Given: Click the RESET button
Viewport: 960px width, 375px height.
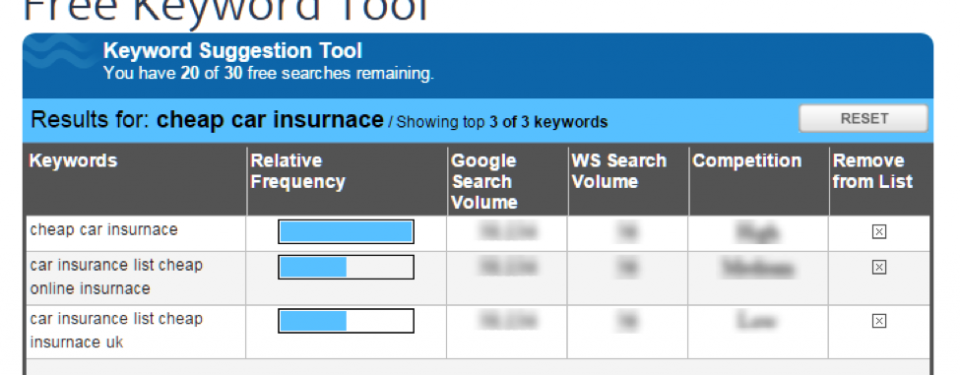Looking at the screenshot, I should (863, 118).
